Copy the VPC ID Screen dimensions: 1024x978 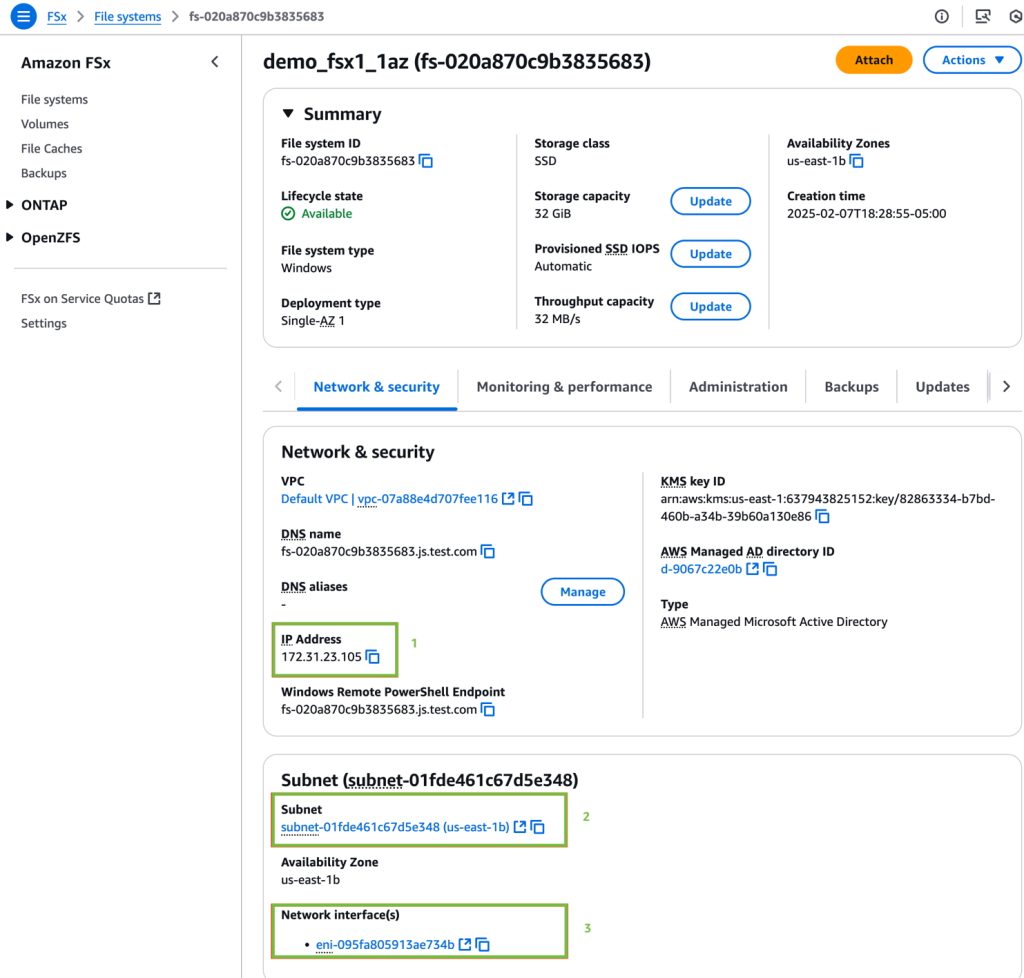526,499
